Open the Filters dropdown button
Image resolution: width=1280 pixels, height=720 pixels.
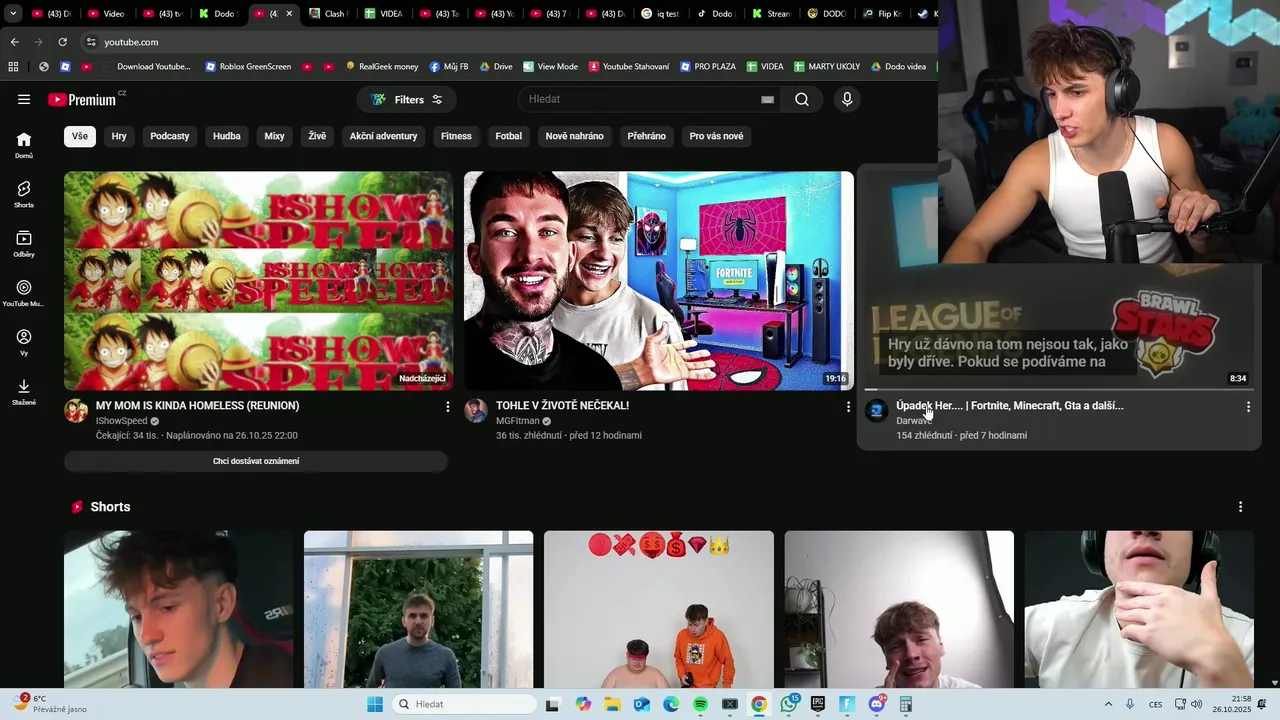[x=406, y=99]
